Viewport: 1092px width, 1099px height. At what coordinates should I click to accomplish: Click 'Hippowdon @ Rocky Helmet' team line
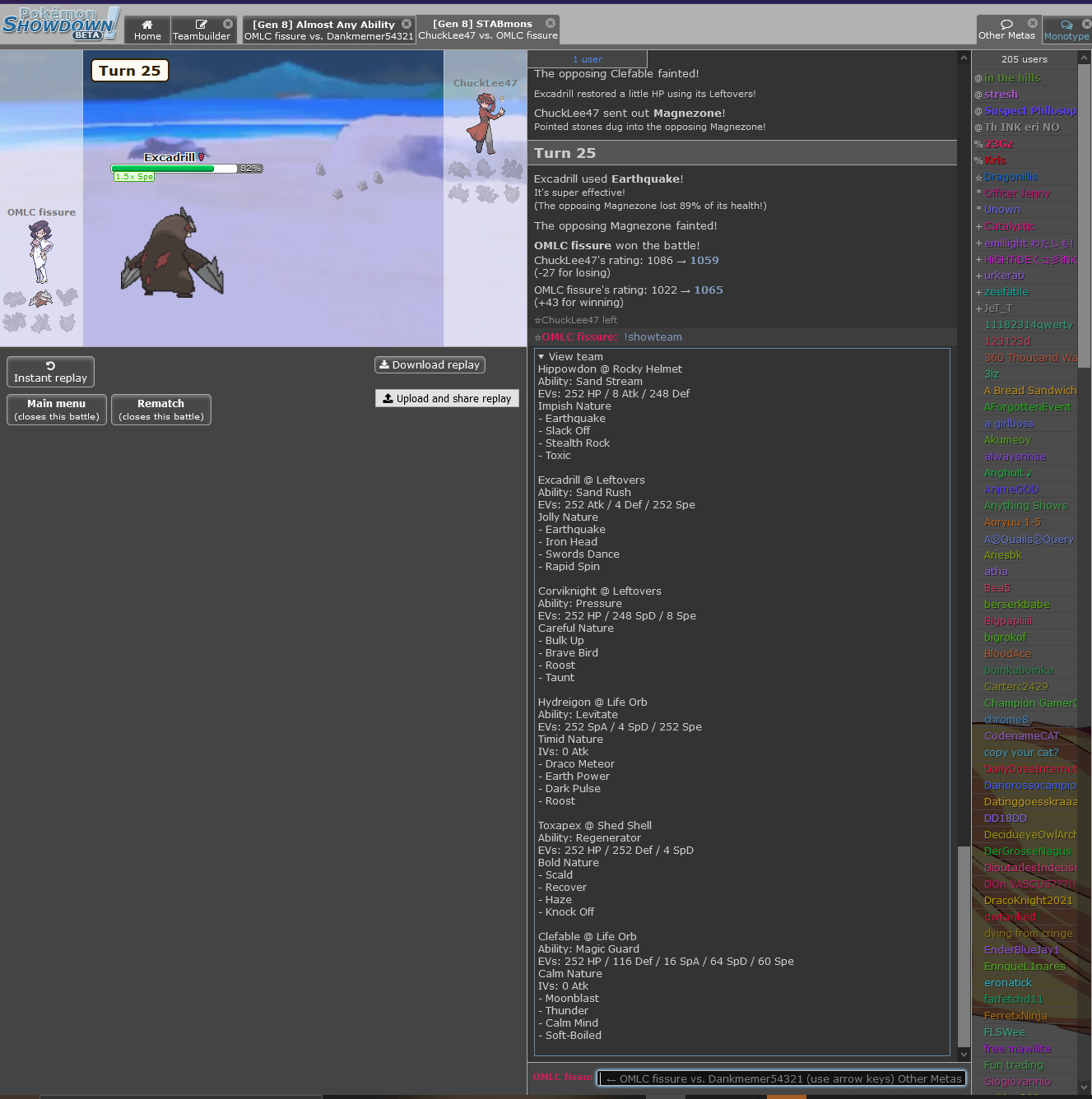point(610,369)
